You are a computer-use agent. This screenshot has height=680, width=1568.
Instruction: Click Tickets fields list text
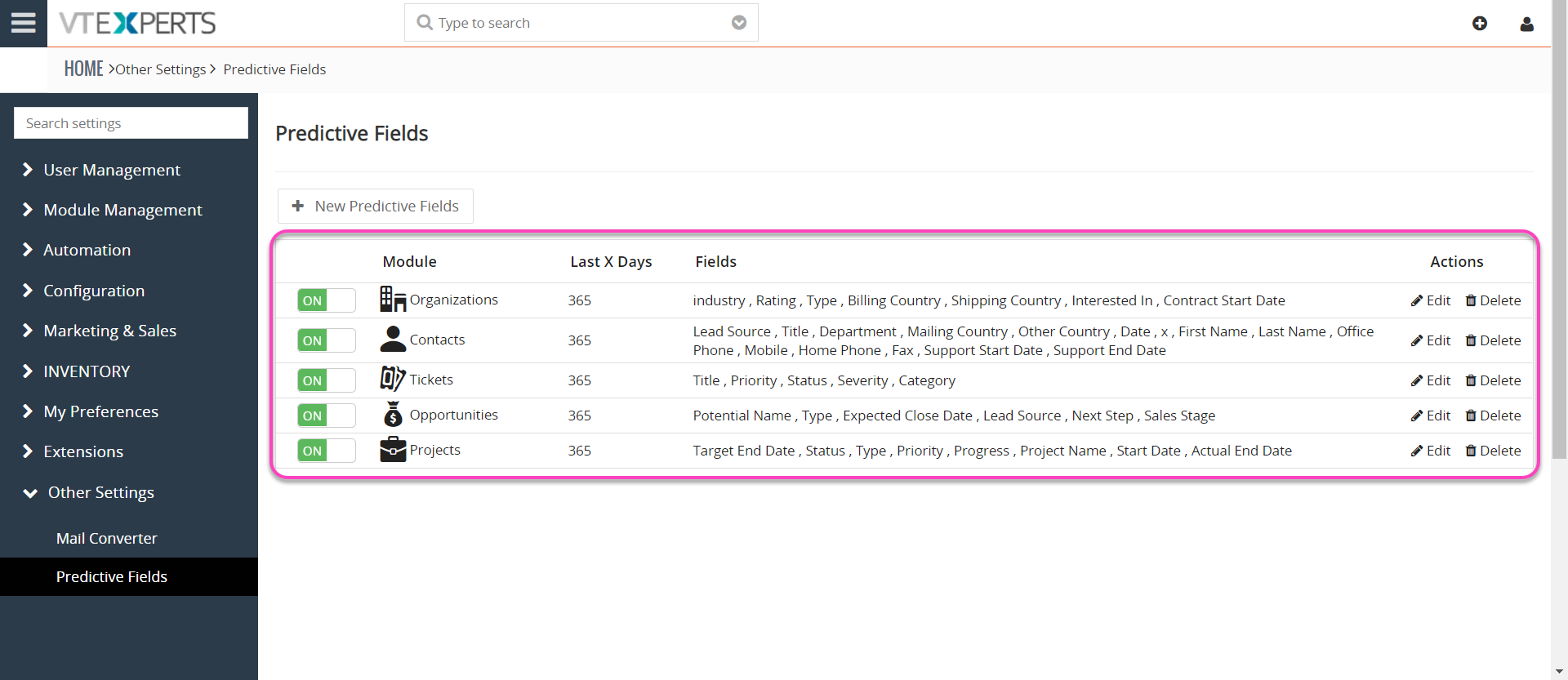[824, 380]
